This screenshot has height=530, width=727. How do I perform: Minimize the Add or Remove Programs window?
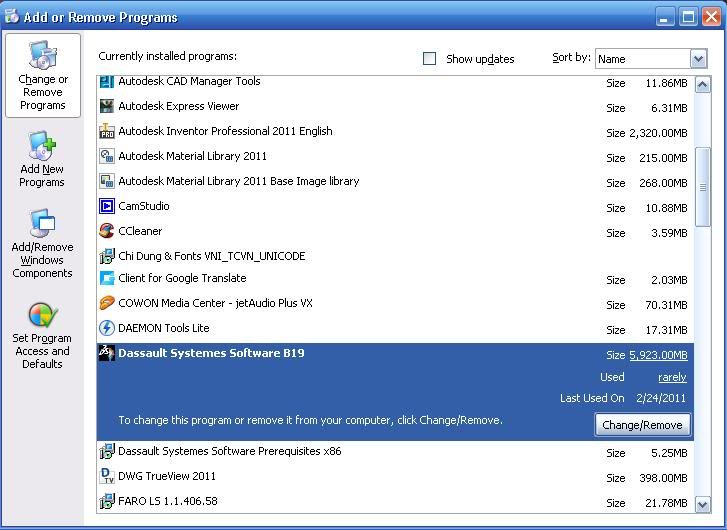click(666, 17)
